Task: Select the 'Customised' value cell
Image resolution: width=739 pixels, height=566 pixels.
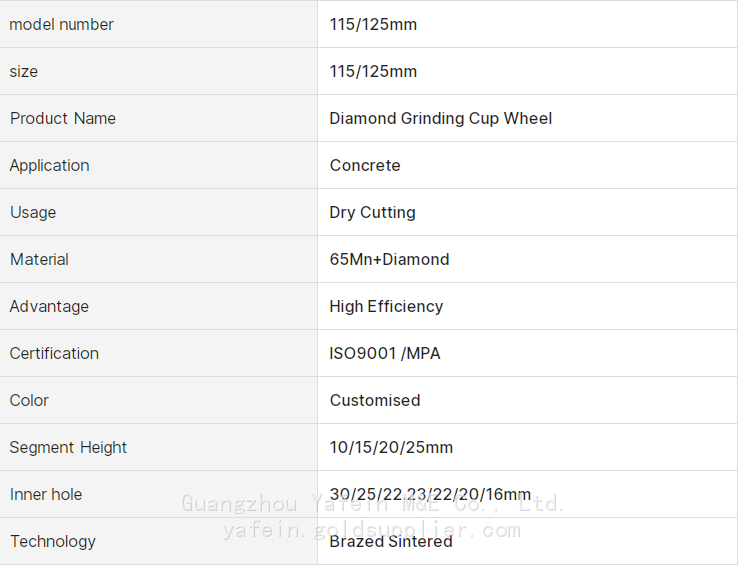Action: [x=375, y=400]
